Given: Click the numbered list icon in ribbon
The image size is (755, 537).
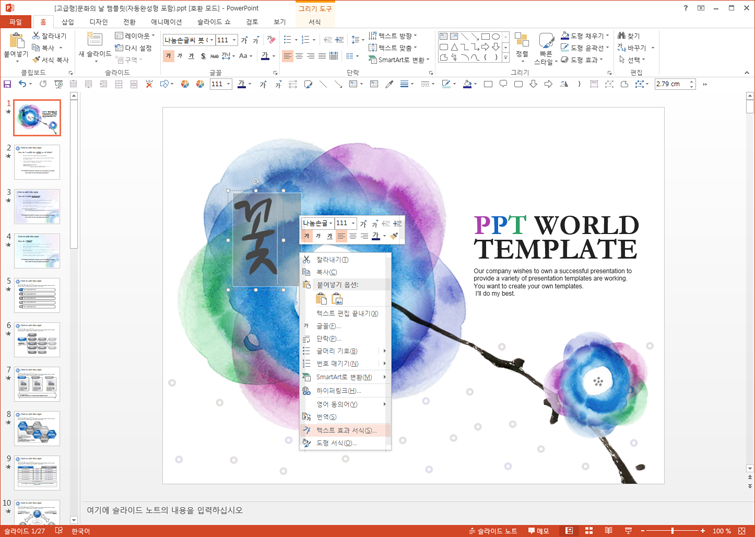Looking at the screenshot, I should (305, 39).
